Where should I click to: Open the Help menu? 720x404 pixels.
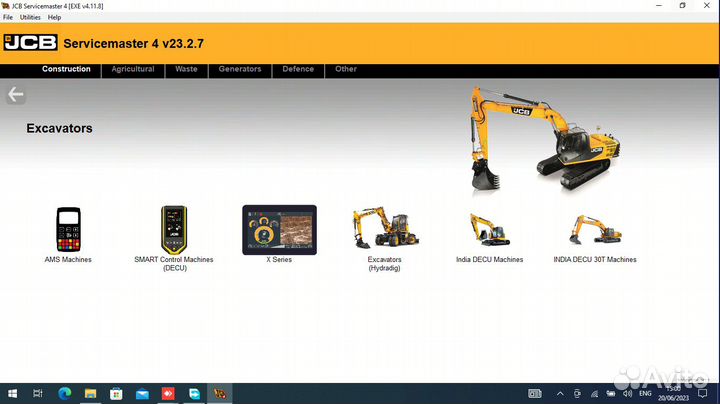(x=54, y=17)
